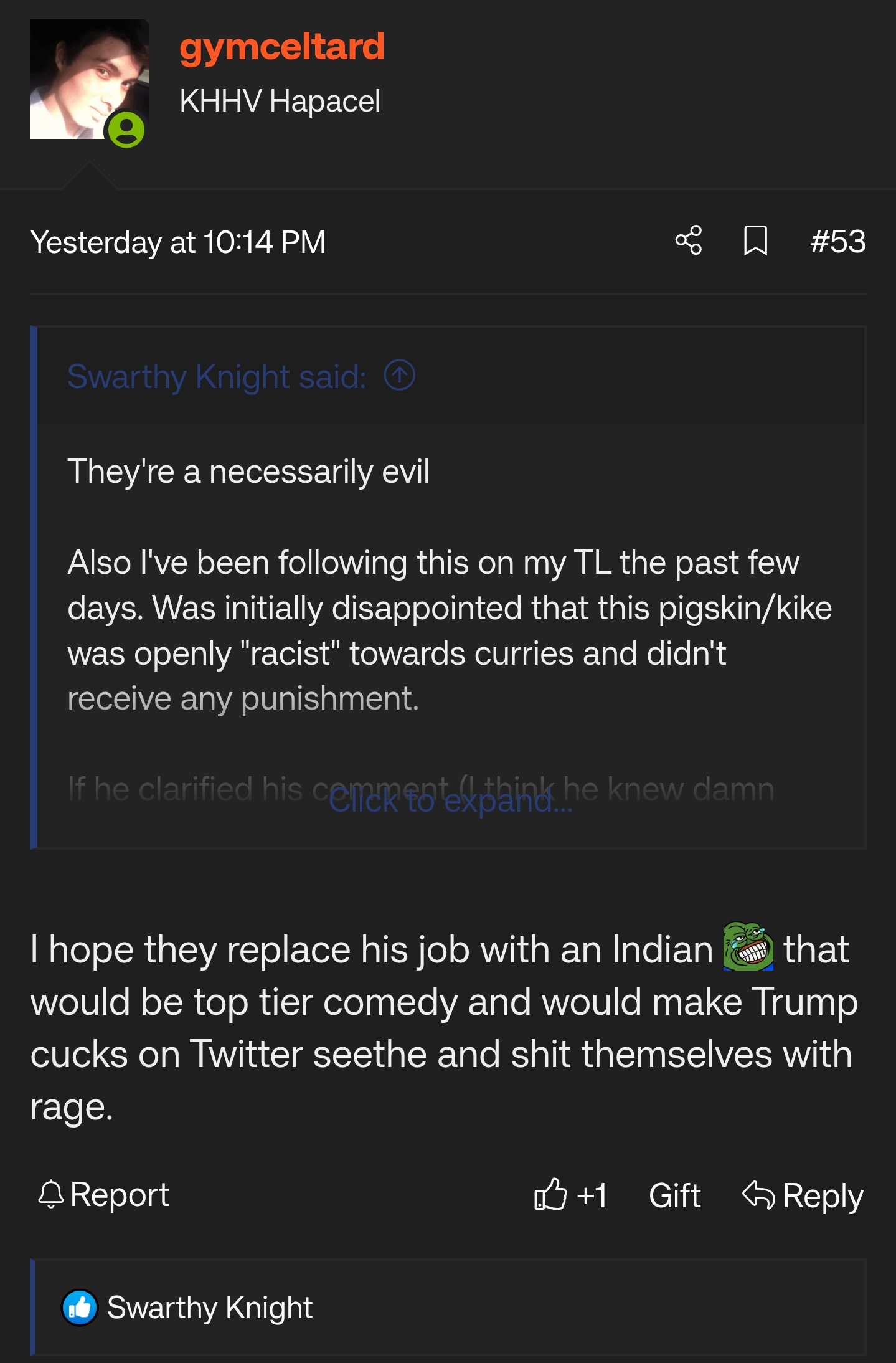896x1363 pixels.
Task: Expand the quote via Click to expand
Action: pyautogui.click(x=450, y=802)
